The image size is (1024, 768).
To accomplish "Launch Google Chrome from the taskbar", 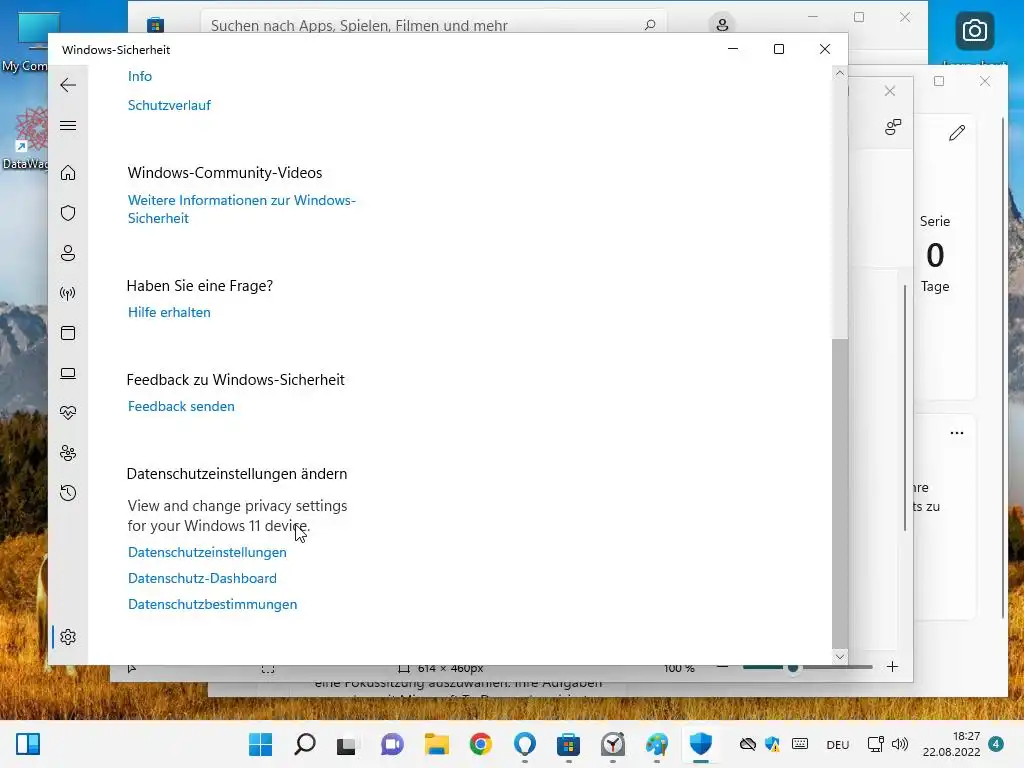I will [481, 744].
